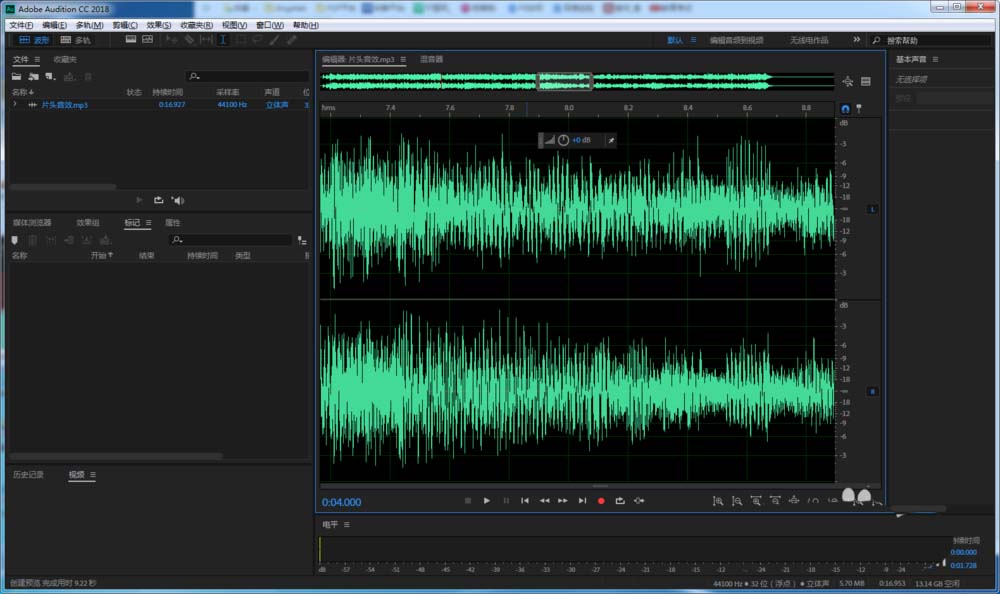1000x594 pixels.
Task: Open the 效果(S) menu
Action: (x=159, y=25)
